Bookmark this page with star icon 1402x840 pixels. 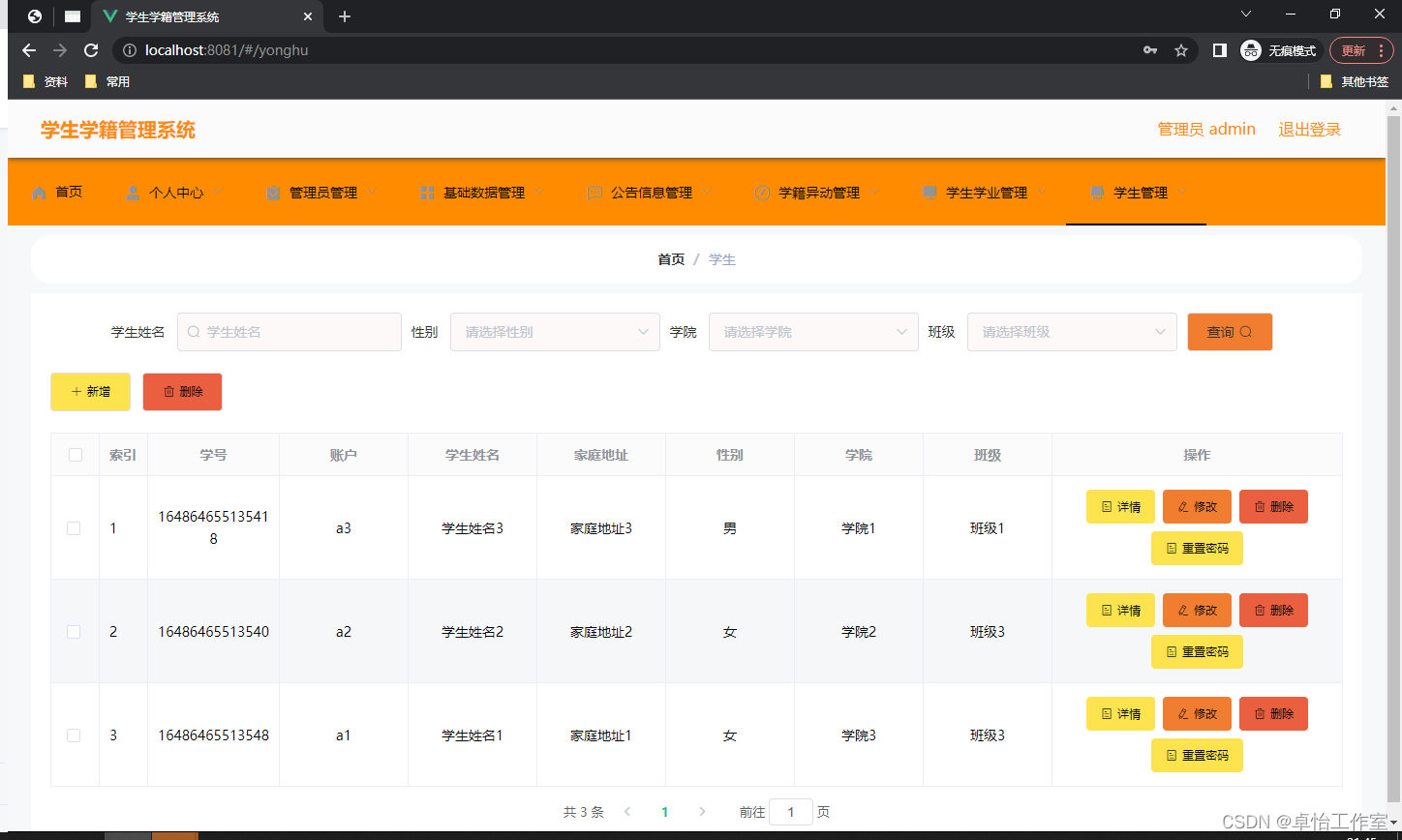[1180, 50]
